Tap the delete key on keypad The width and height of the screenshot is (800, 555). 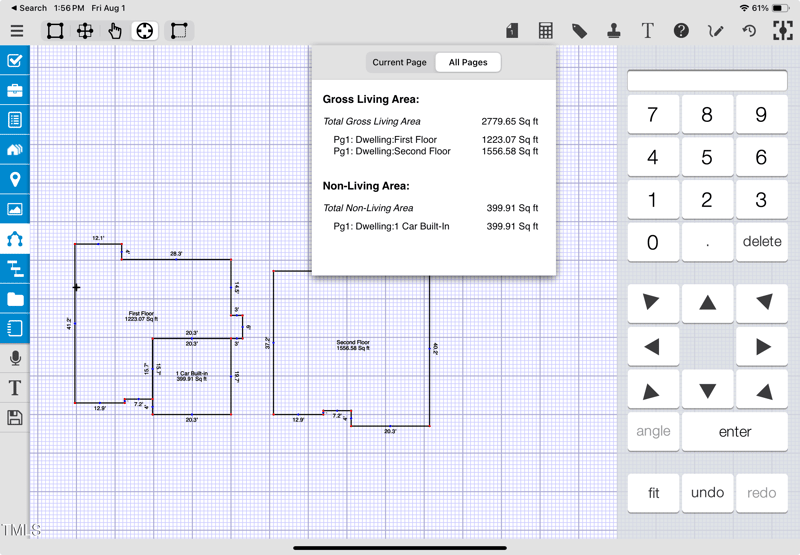(761, 242)
